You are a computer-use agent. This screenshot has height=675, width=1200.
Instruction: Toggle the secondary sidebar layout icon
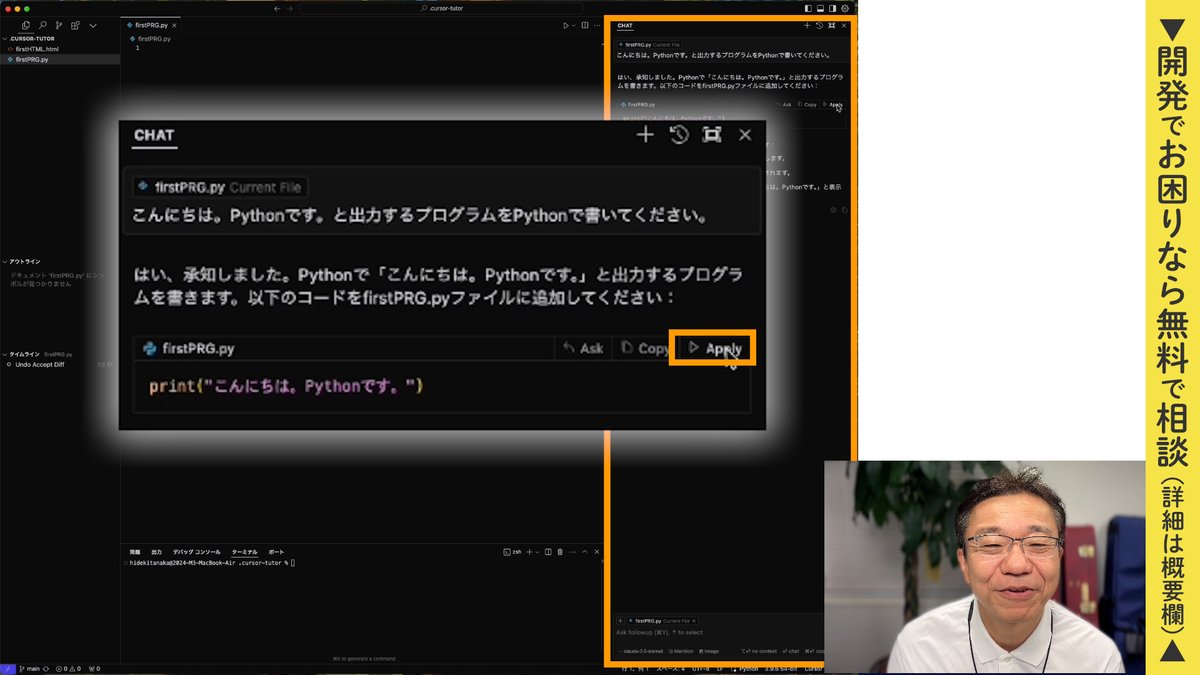point(831,8)
